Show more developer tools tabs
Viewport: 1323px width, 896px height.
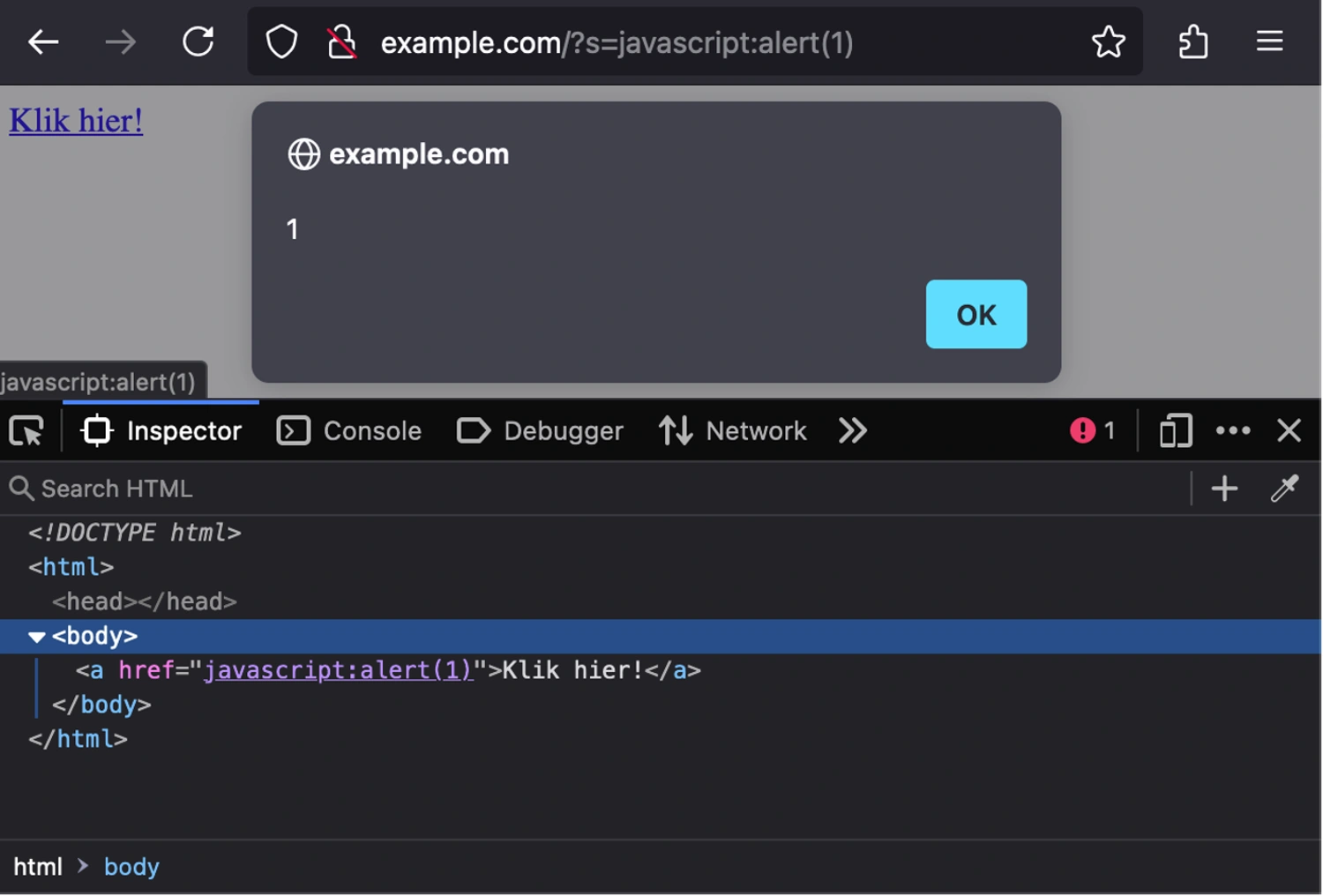pos(853,431)
